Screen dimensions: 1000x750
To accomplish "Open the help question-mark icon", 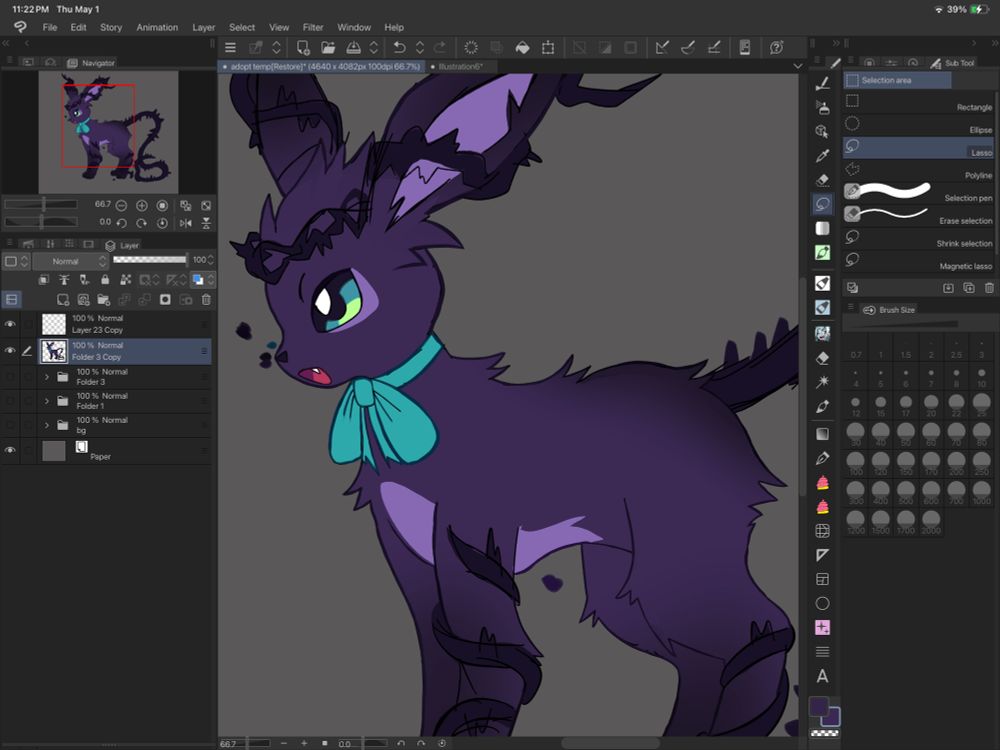I will click(776, 48).
